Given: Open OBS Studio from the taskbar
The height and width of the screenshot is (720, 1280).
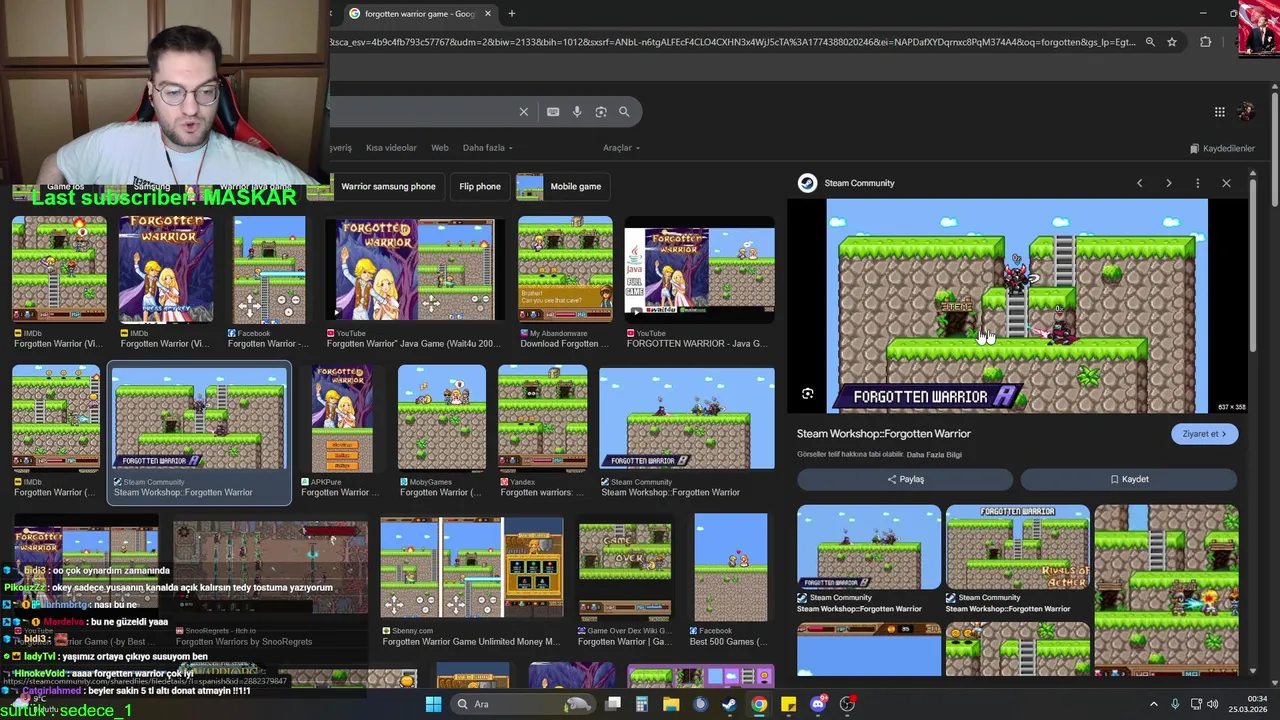Looking at the screenshot, I should [x=847, y=704].
